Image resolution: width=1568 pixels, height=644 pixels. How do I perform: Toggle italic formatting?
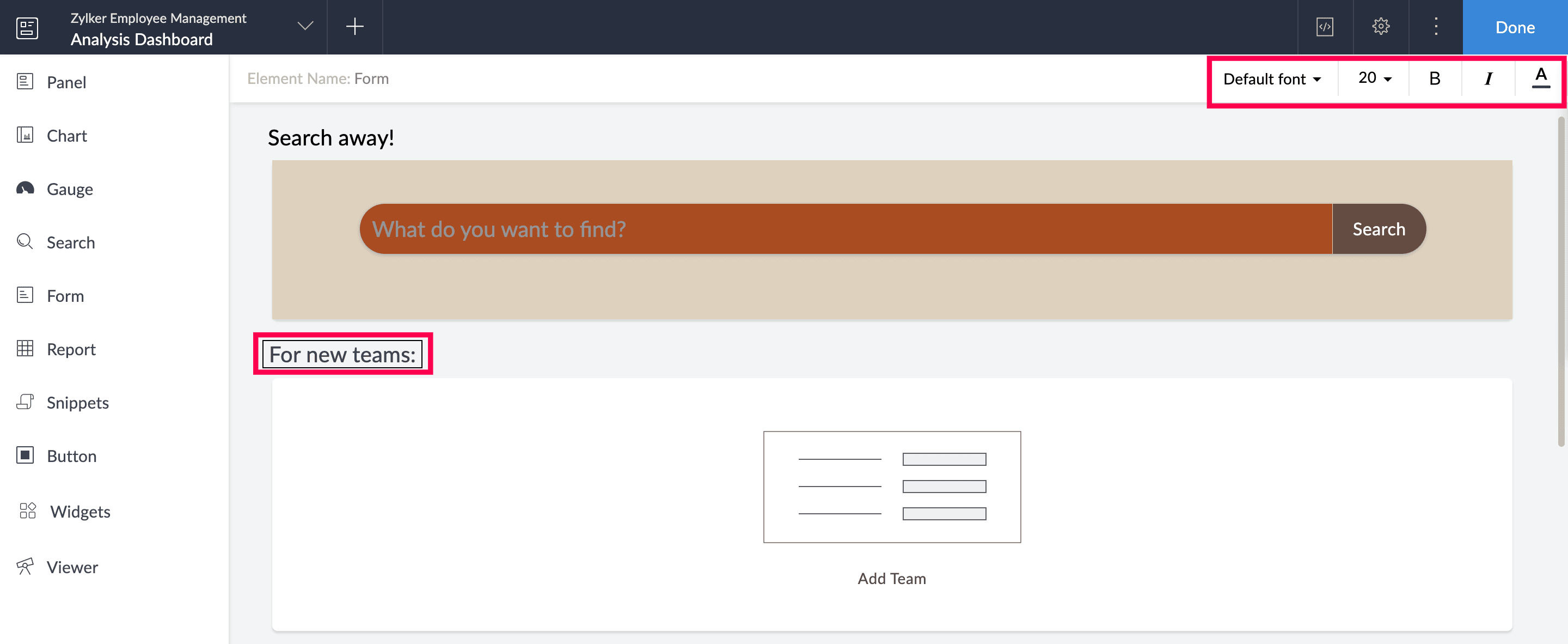[x=1487, y=78]
